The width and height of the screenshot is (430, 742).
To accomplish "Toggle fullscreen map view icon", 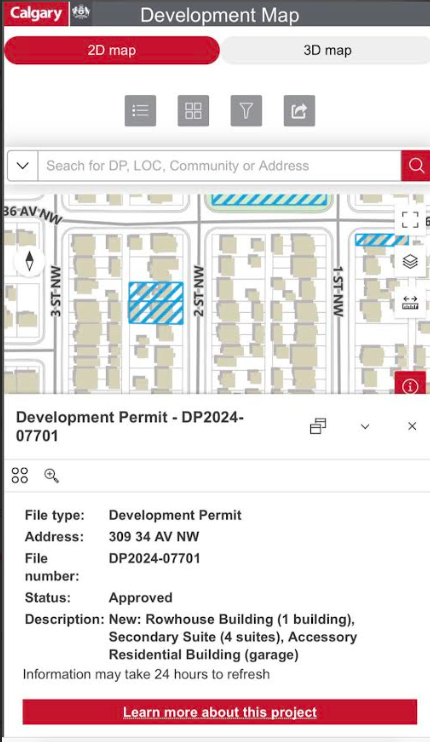I will click(x=410, y=220).
